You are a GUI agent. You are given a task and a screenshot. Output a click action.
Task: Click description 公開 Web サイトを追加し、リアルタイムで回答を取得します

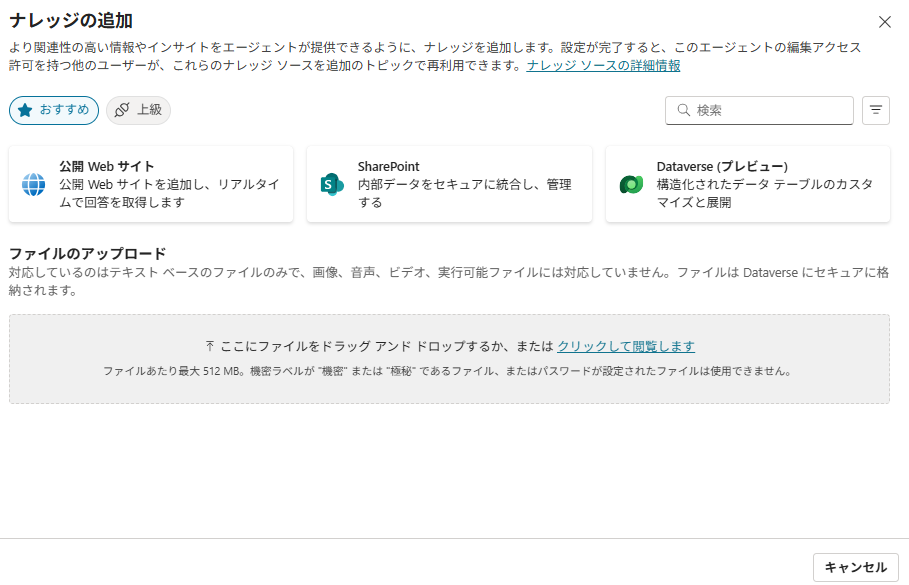click(x=169, y=194)
